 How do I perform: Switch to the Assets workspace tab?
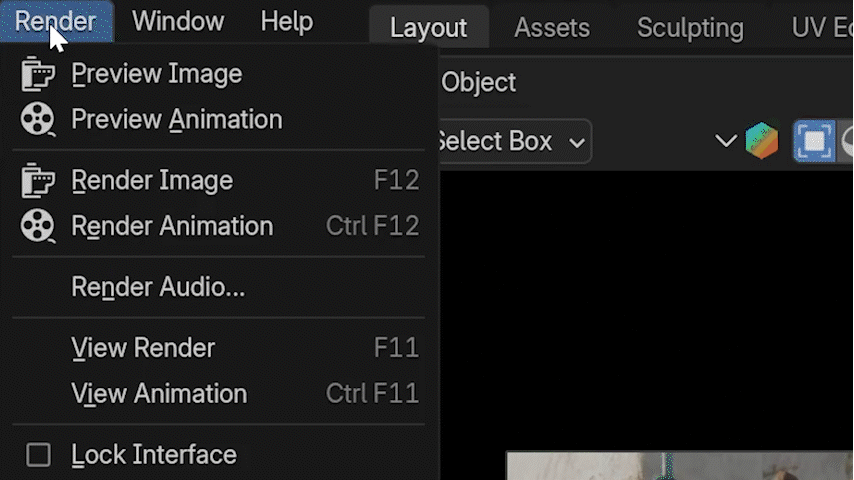click(x=551, y=28)
